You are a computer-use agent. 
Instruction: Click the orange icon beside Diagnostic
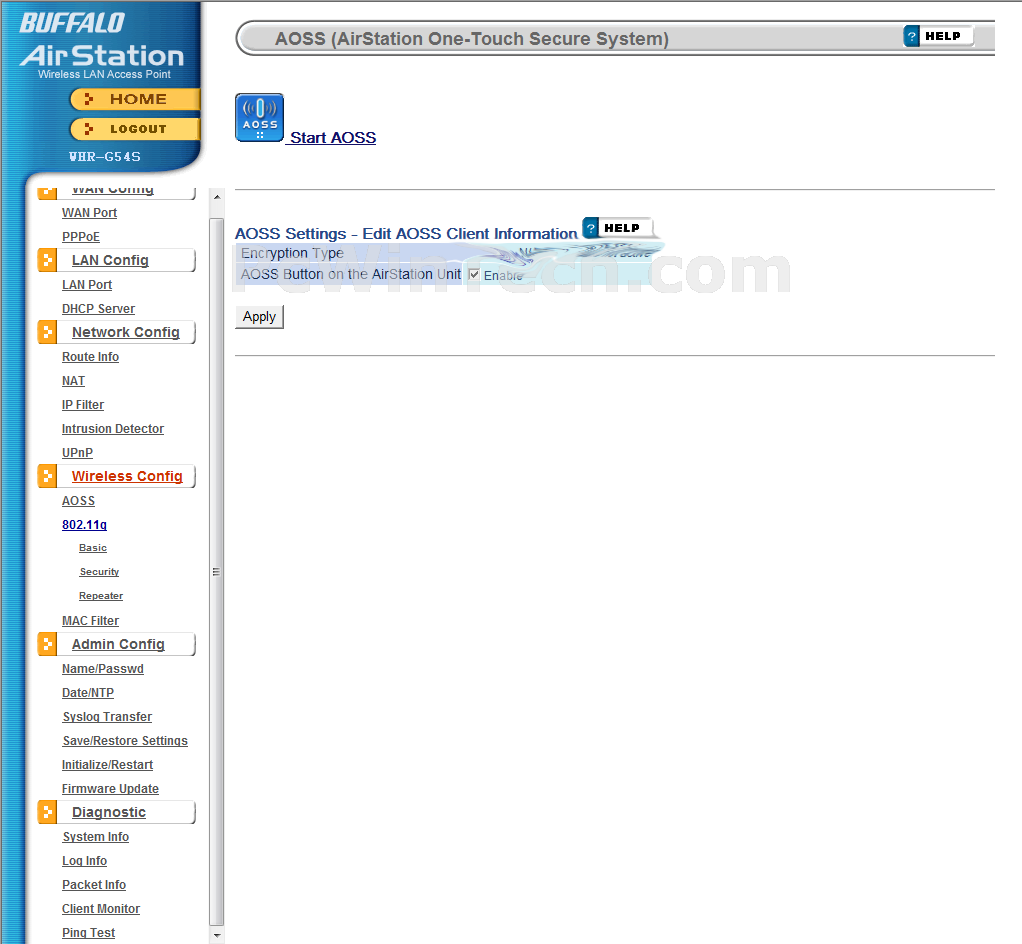pyautogui.click(x=47, y=812)
